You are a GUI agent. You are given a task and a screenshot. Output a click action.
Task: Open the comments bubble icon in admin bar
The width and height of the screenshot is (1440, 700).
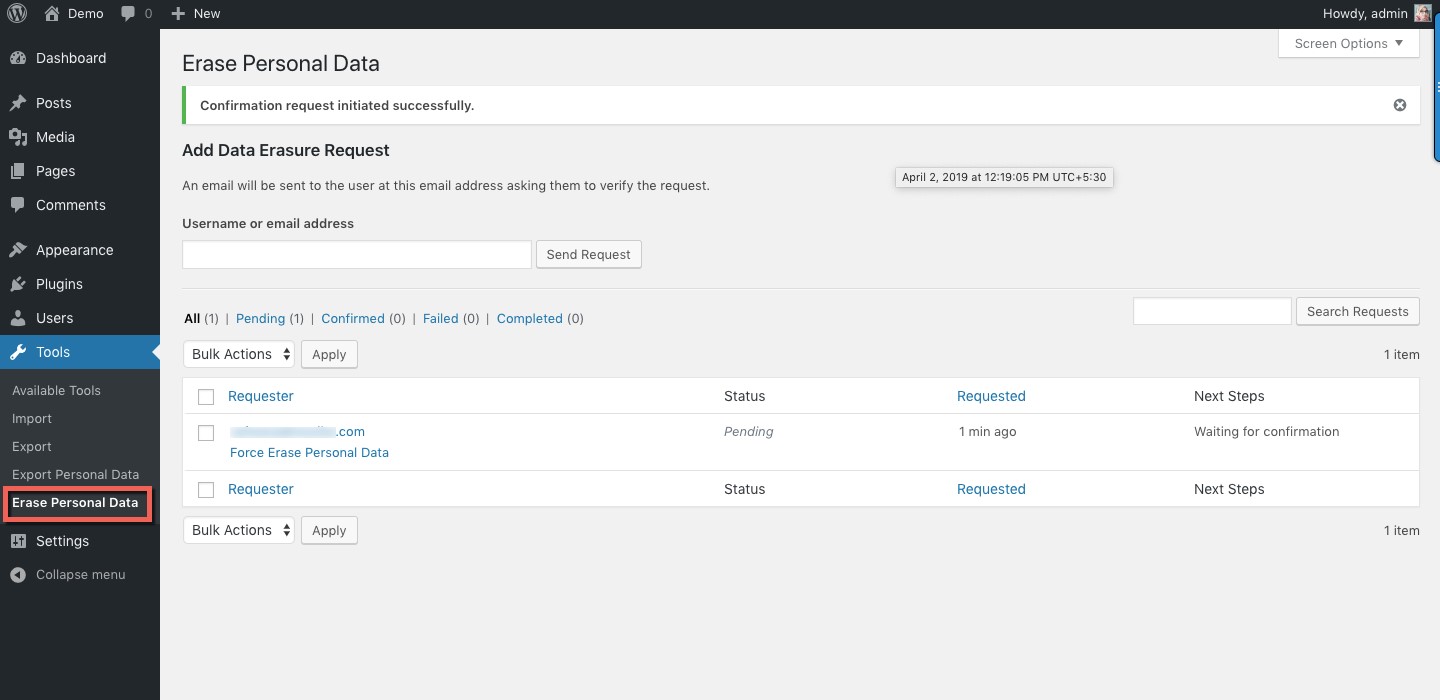coord(128,14)
